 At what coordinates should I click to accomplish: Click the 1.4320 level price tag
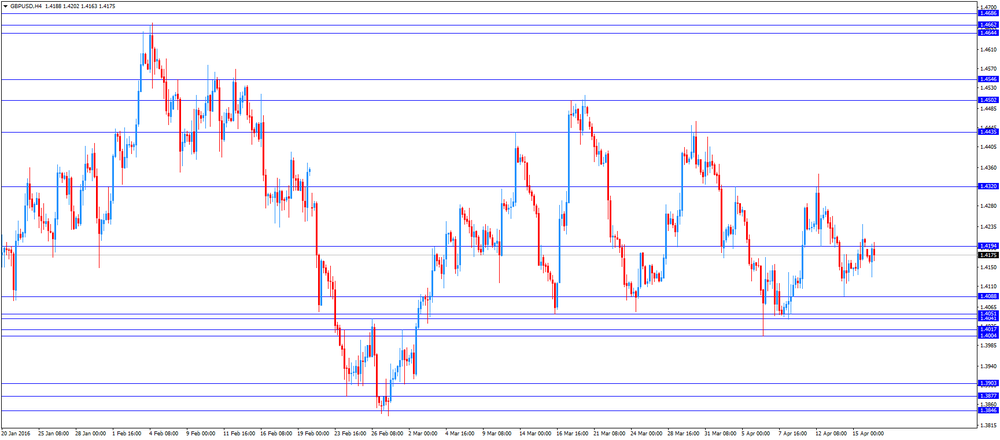[x=988, y=186]
